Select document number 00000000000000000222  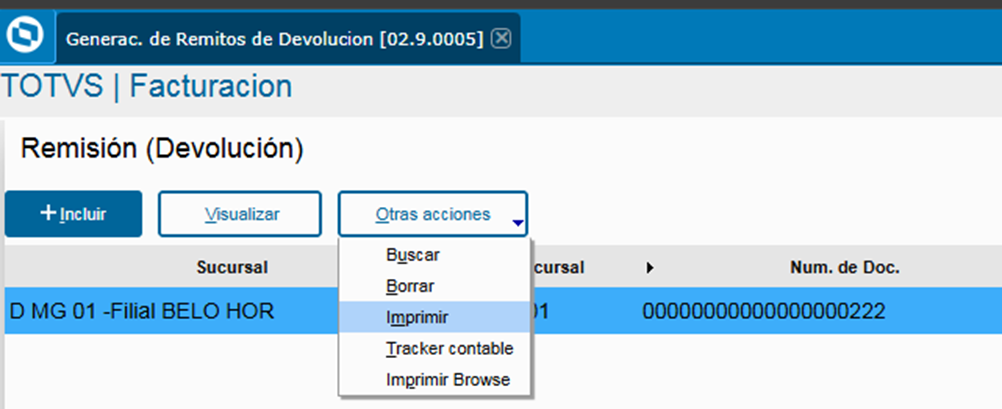(764, 311)
